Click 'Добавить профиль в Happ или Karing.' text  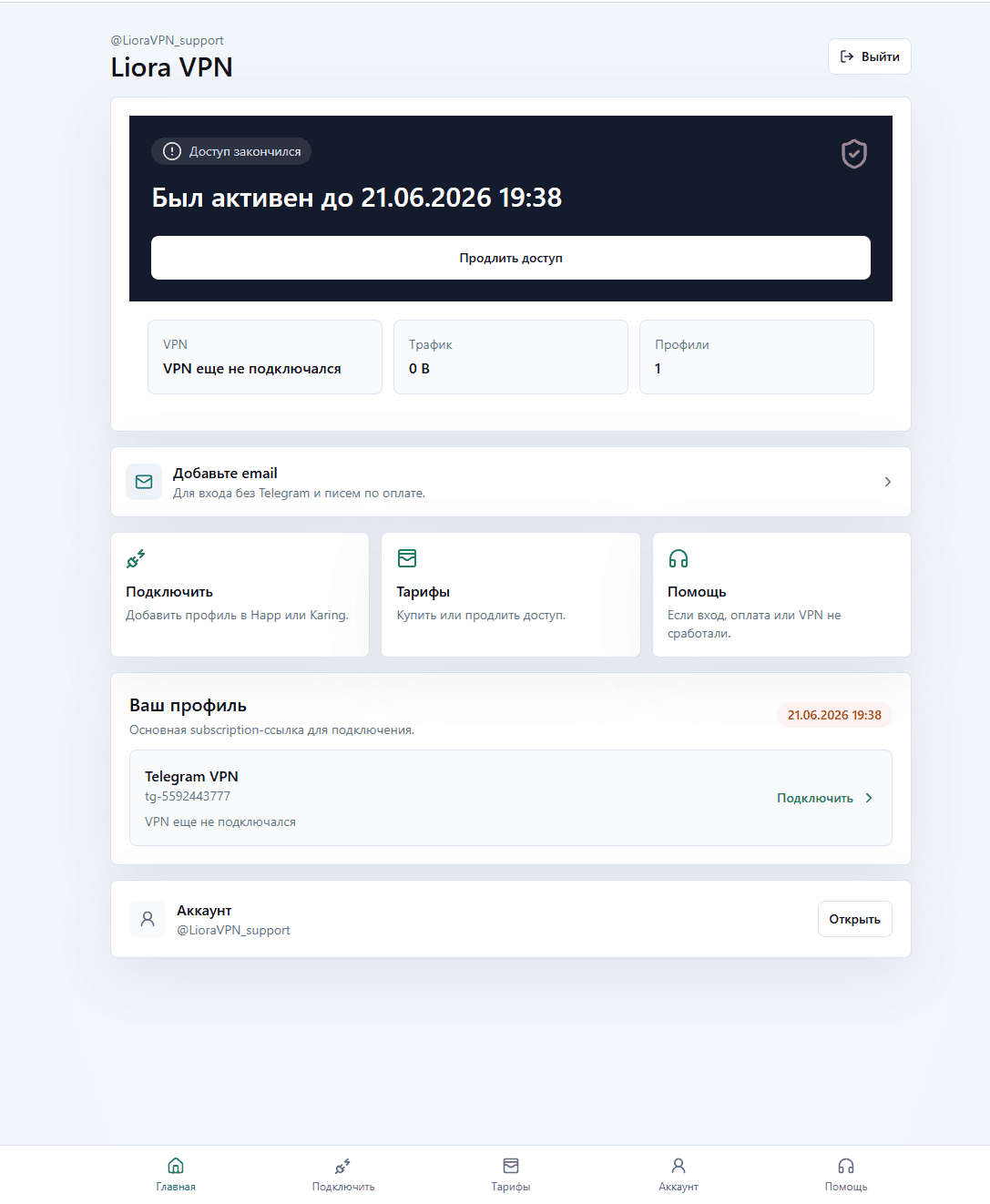click(x=237, y=615)
